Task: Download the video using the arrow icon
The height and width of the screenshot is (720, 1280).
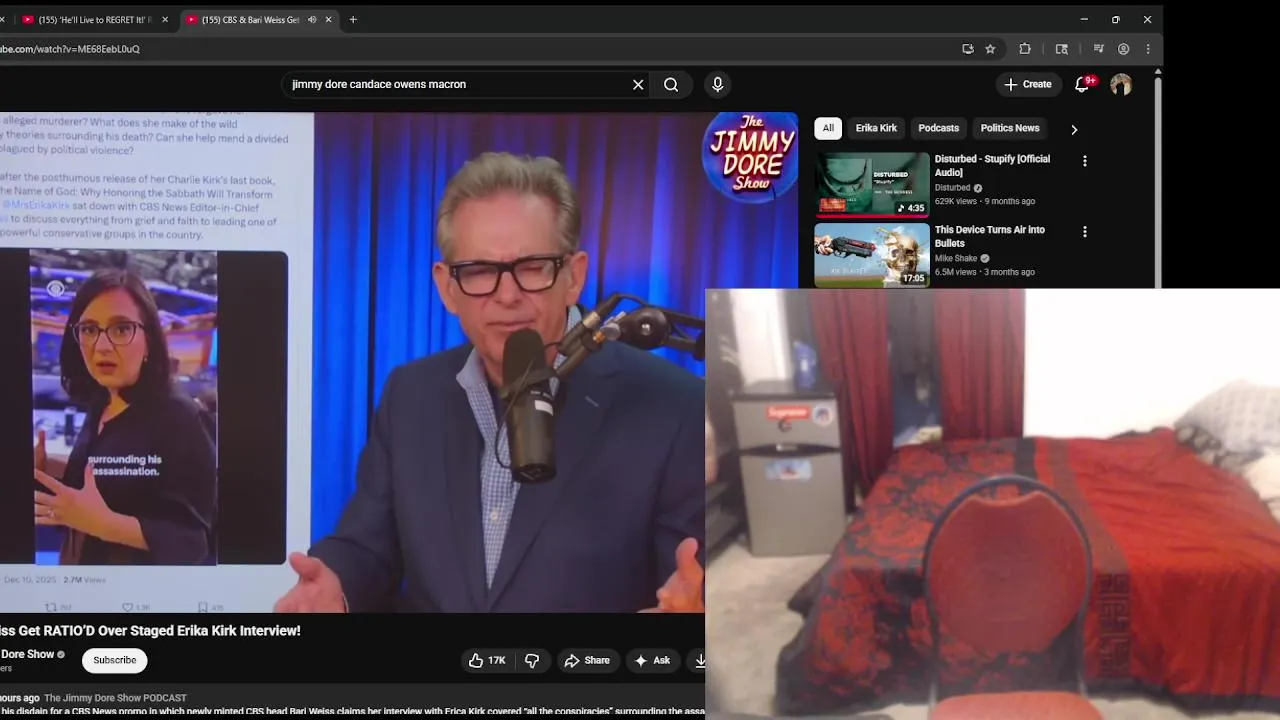Action: (699, 660)
